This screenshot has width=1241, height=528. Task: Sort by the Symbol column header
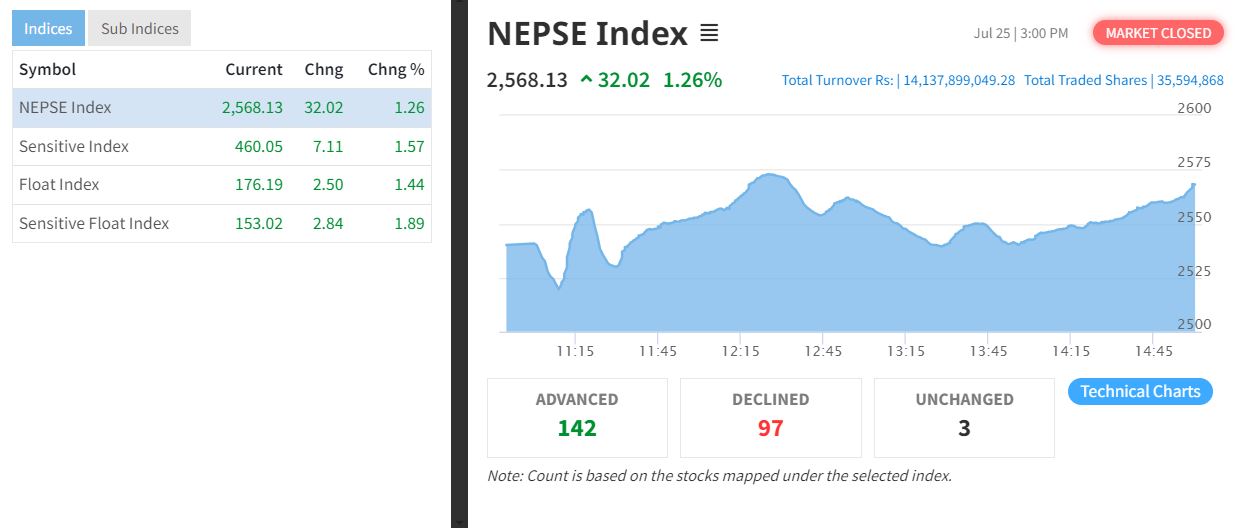tap(48, 69)
